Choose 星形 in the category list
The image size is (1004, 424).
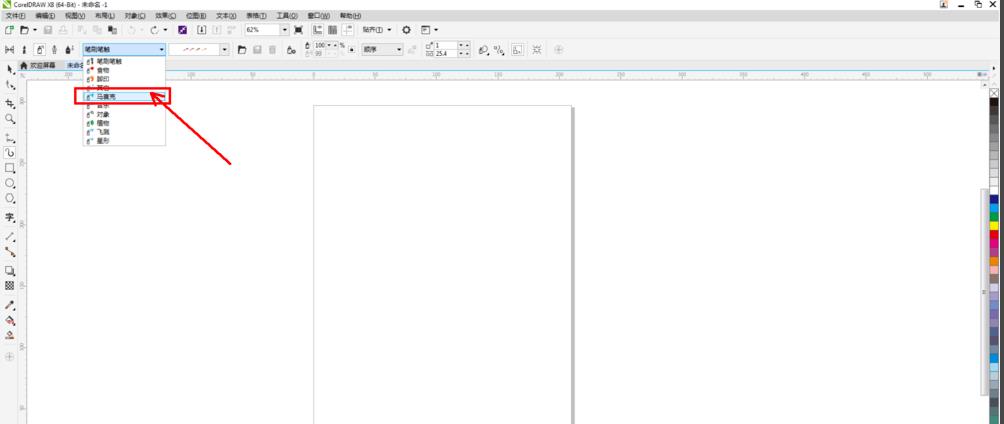pos(124,140)
